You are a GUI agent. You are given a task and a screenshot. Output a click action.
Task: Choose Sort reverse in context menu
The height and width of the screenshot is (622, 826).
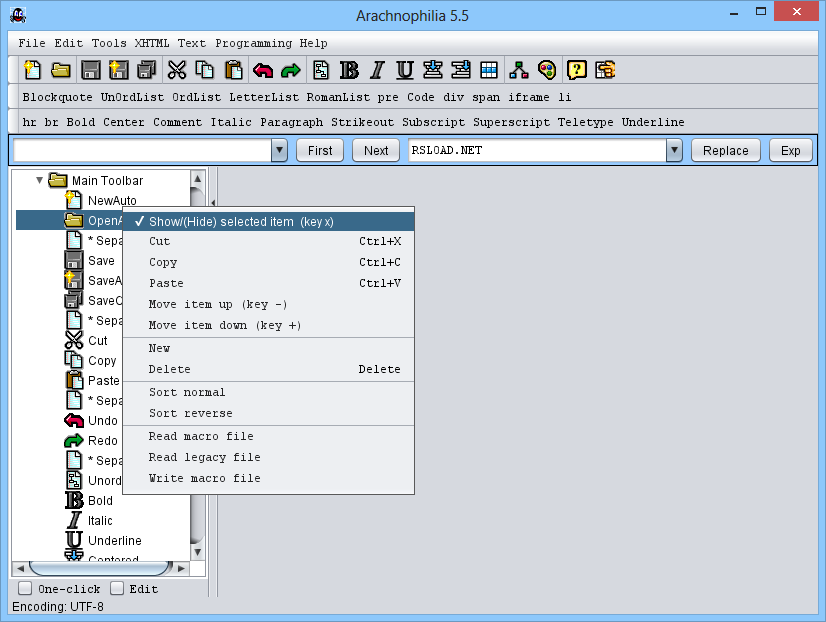tap(269, 413)
